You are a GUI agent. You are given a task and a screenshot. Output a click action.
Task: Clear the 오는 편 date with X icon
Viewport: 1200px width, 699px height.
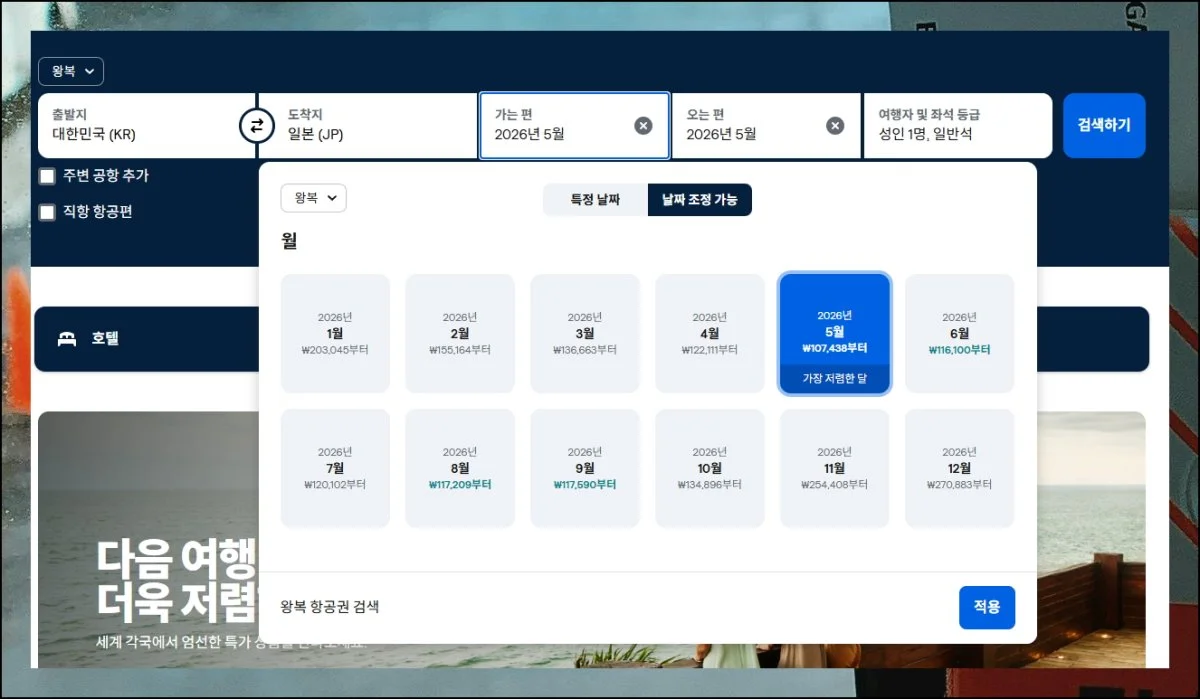click(835, 126)
